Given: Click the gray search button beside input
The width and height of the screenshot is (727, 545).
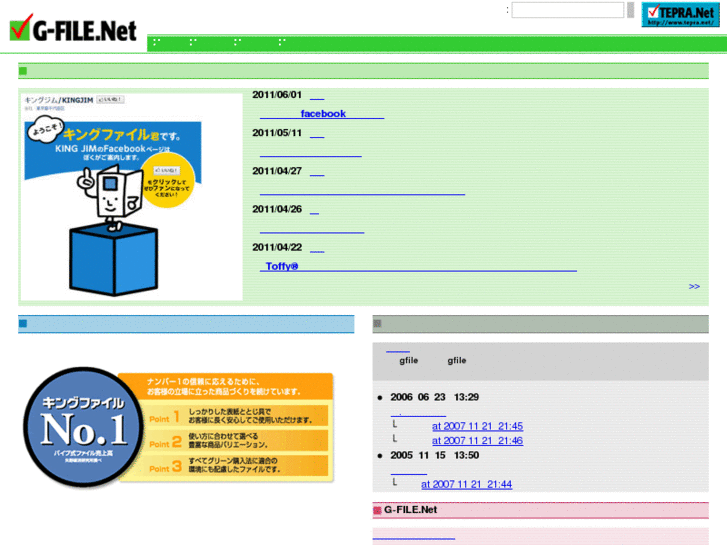Looking at the screenshot, I should click(x=631, y=10).
